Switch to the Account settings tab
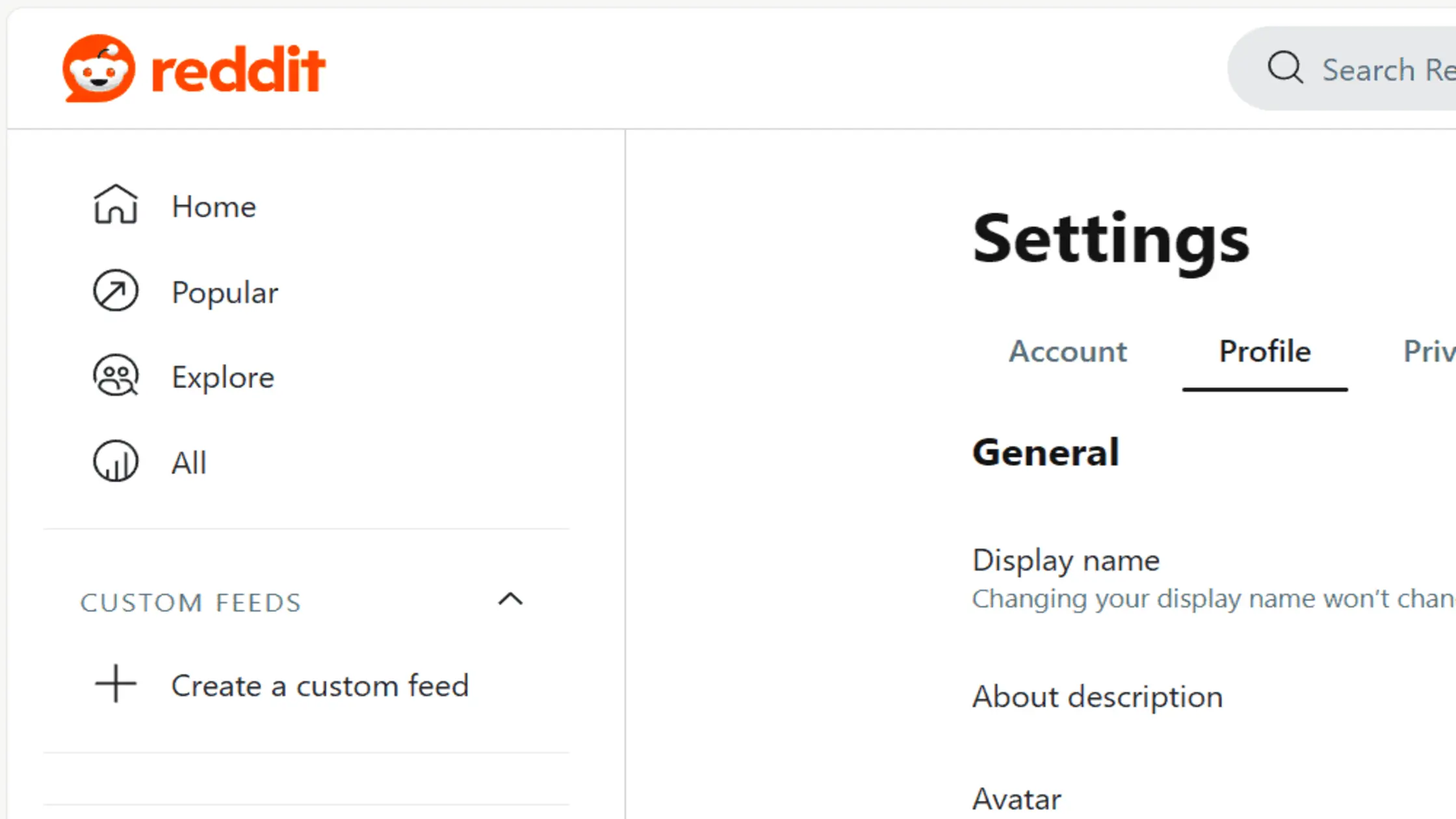 [x=1068, y=351]
